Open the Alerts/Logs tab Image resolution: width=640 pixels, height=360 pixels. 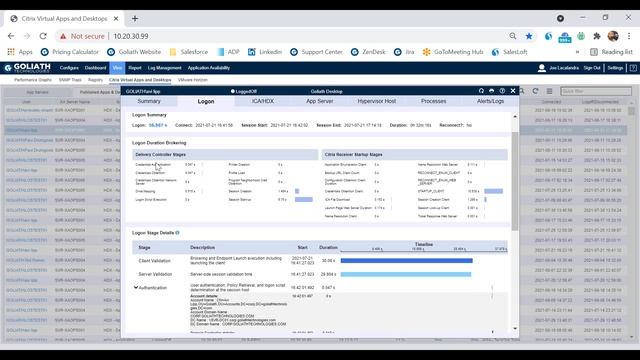[x=490, y=101]
